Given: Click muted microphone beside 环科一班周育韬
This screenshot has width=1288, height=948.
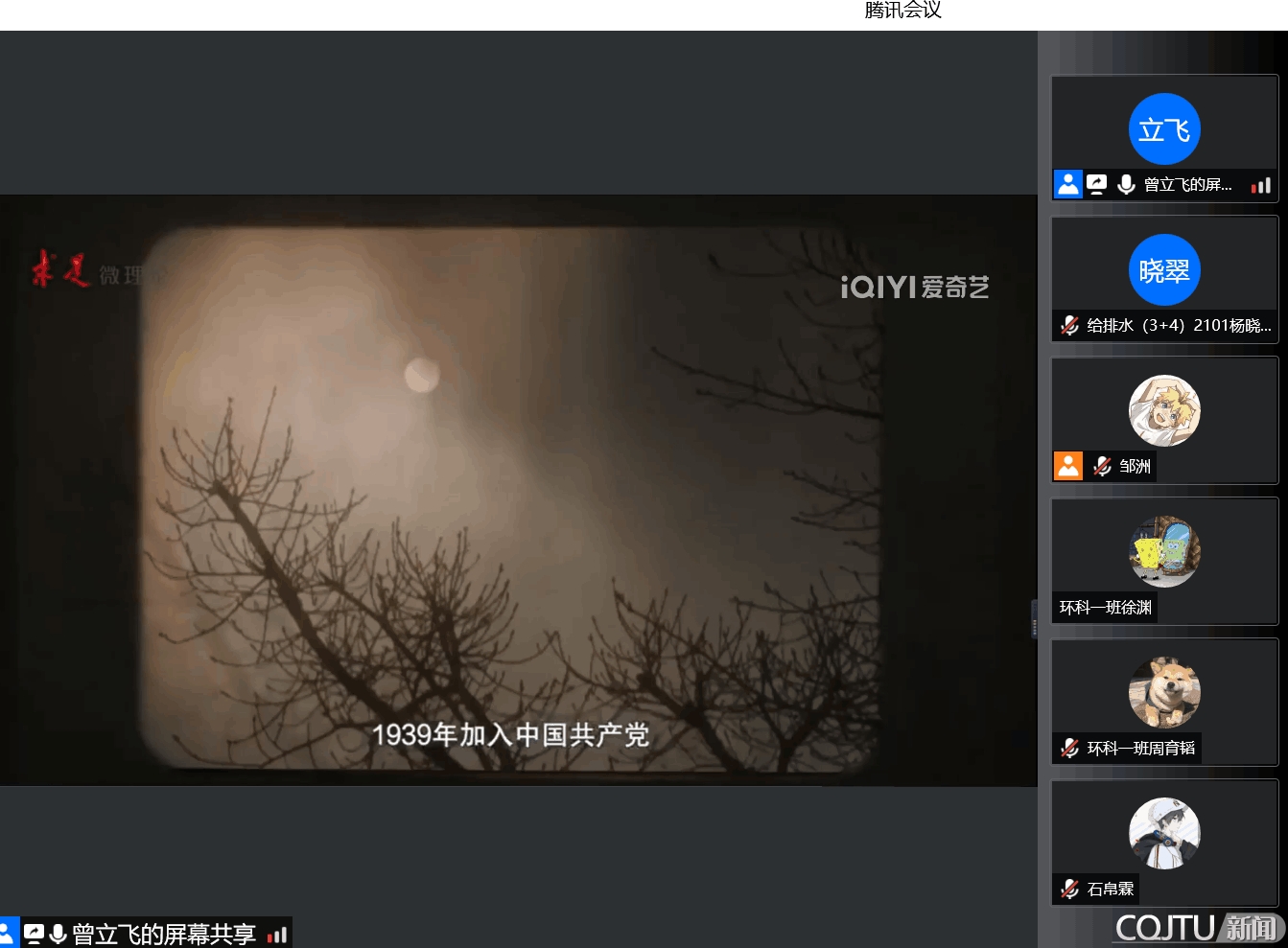Looking at the screenshot, I should click(x=1069, y=748).
